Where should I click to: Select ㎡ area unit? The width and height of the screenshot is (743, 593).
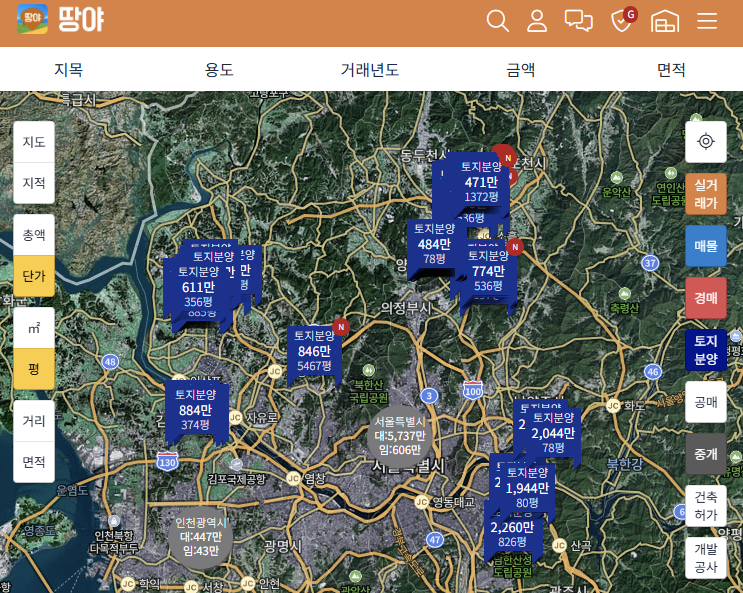(x=34, y=328)
